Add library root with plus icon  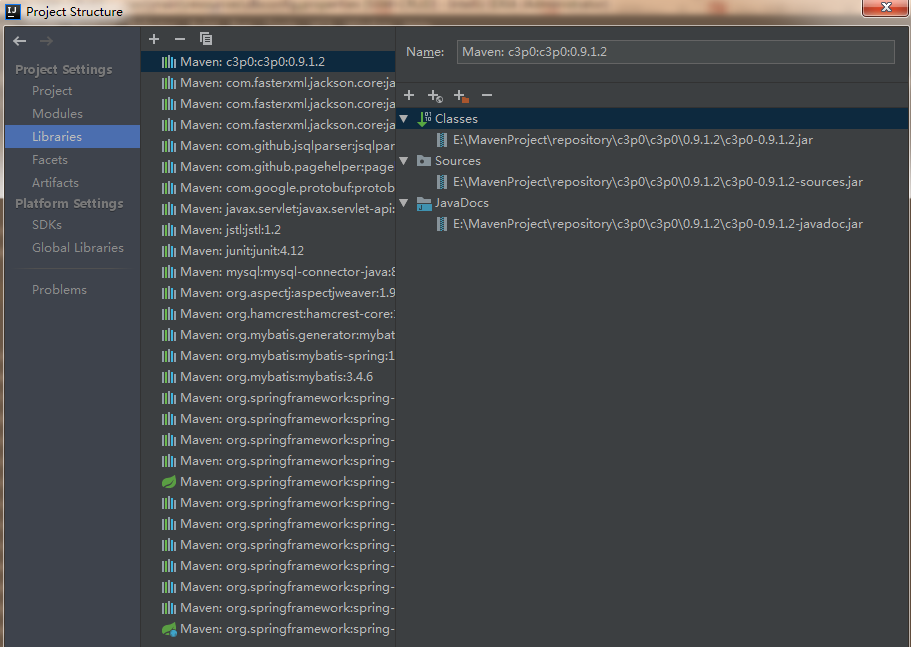click(409, 95)
